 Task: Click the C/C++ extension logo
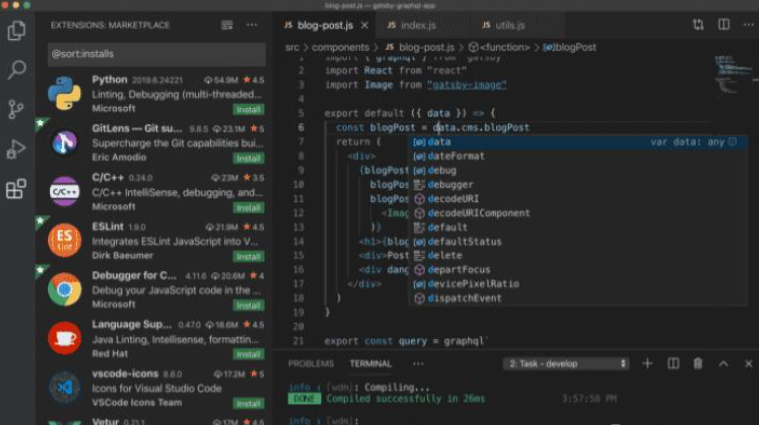[64, 191]
